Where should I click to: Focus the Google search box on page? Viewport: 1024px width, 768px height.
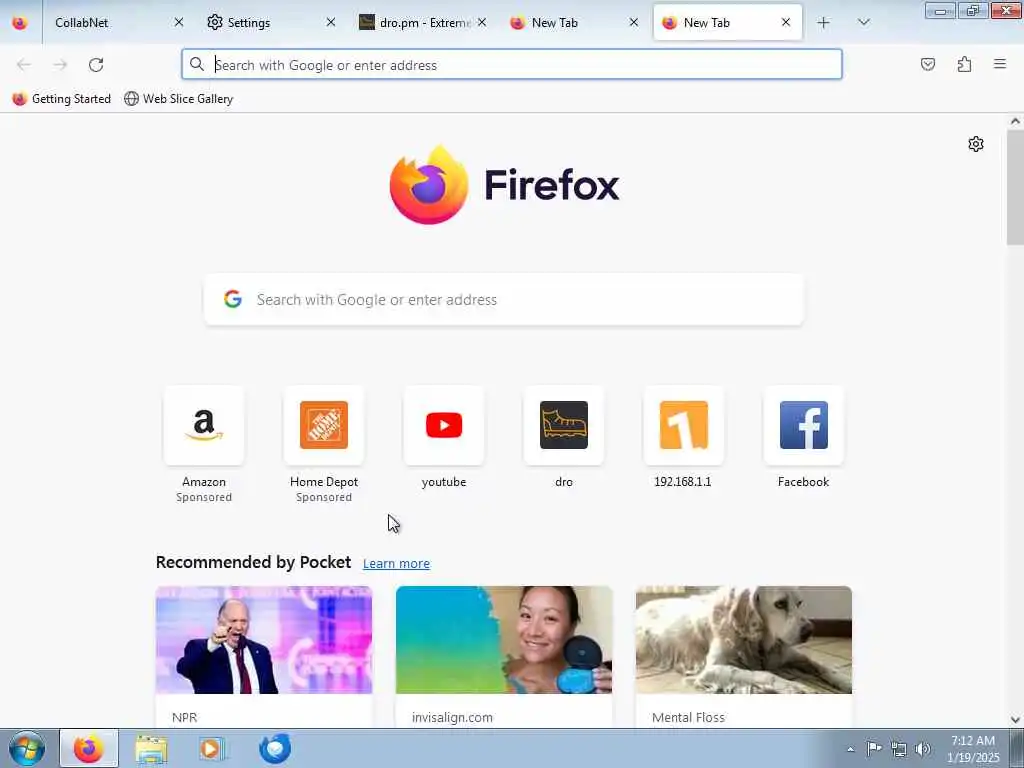(504, 300)
